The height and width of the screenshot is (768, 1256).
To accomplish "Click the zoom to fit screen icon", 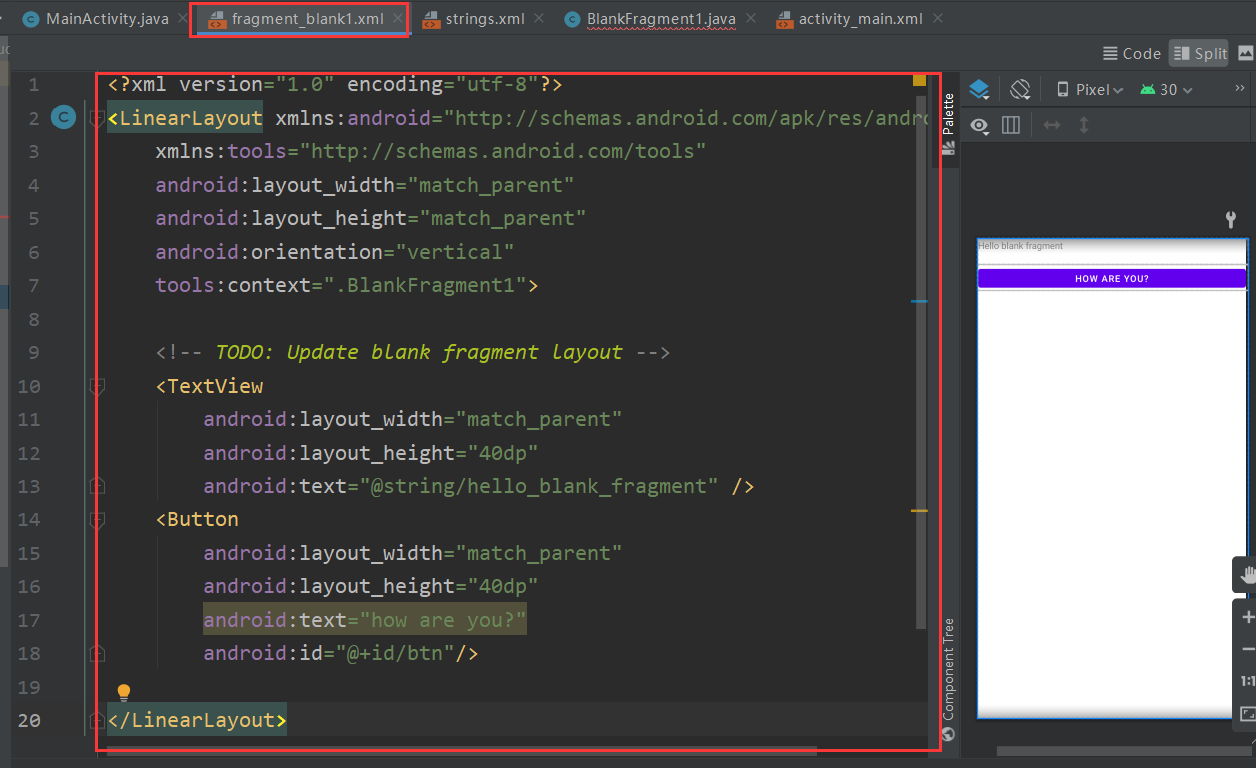I will click(1247, 714).
